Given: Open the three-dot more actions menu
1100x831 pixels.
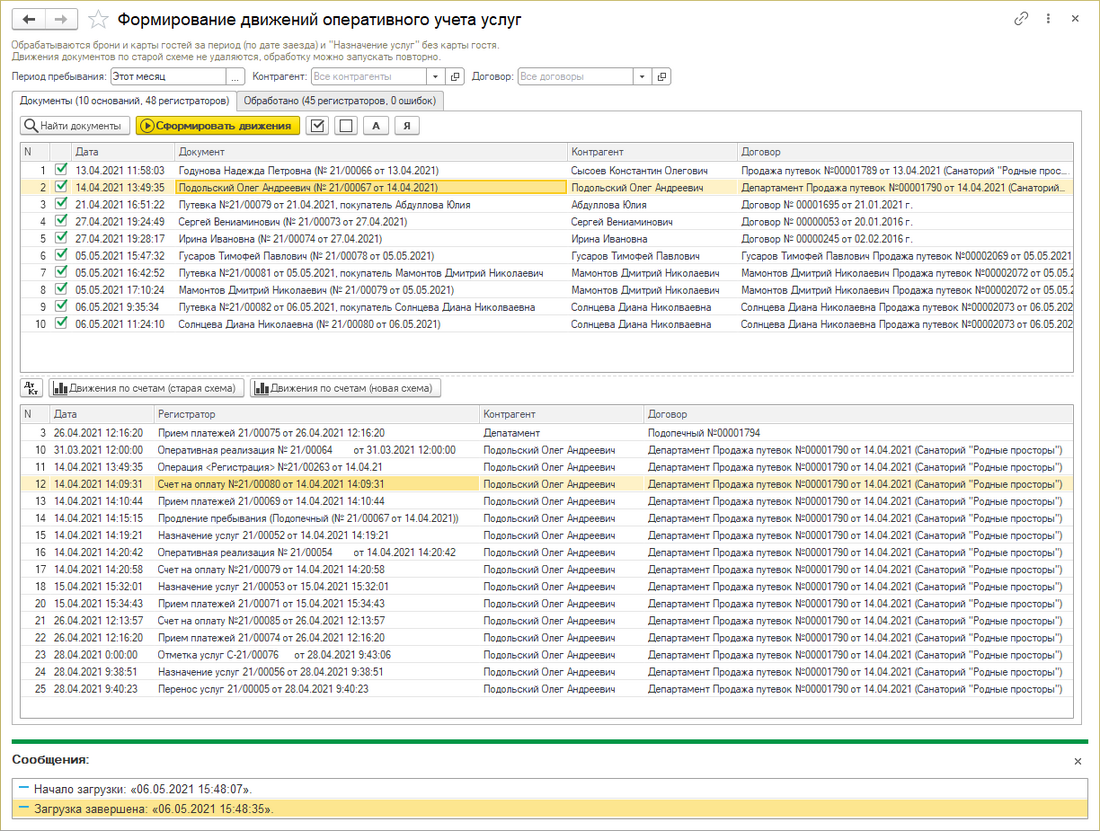Looking at the screenshot, I should 1047,19.
